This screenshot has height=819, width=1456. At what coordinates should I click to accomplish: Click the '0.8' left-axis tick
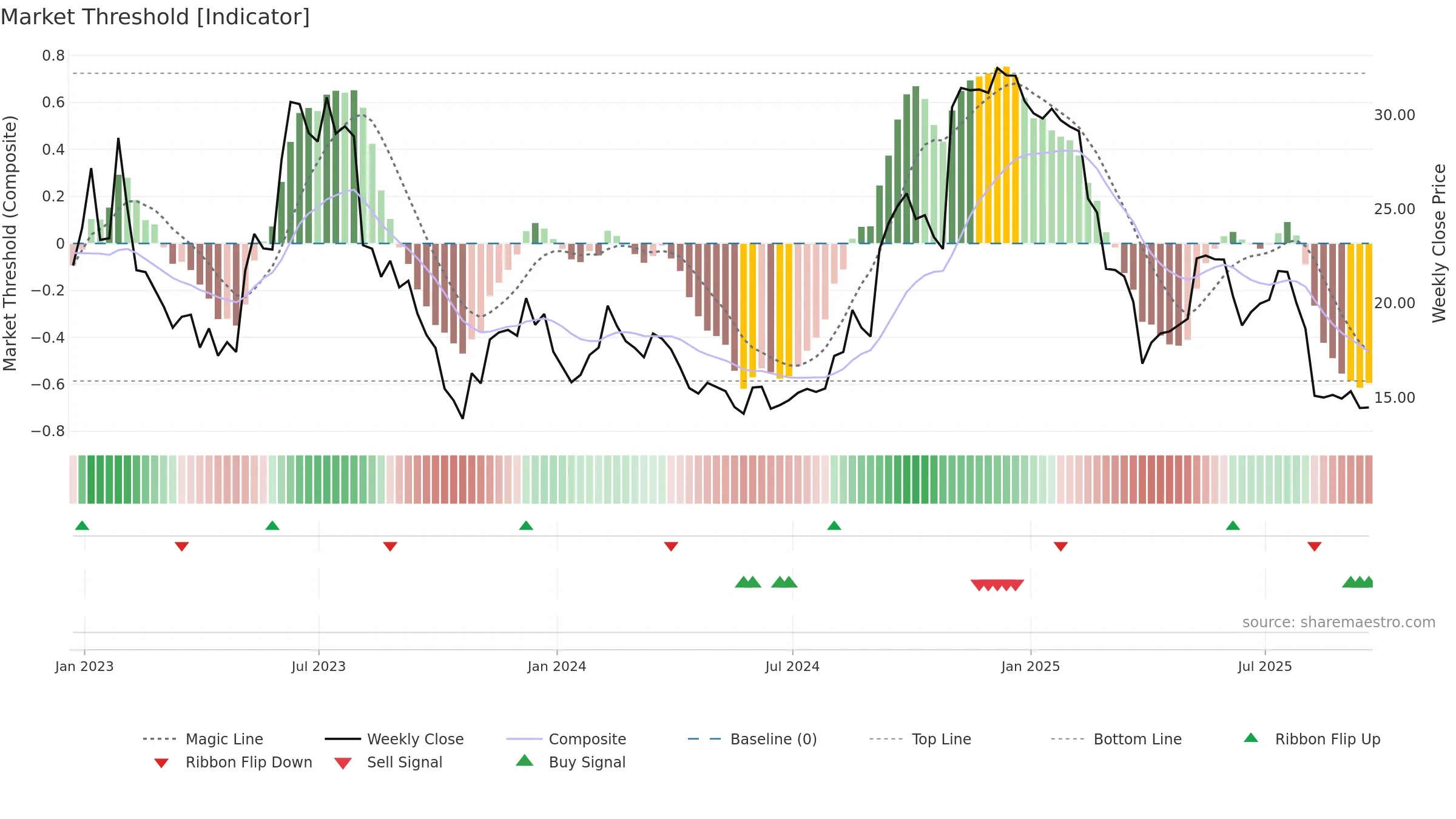pyautogui.click(x=53, y=56)
